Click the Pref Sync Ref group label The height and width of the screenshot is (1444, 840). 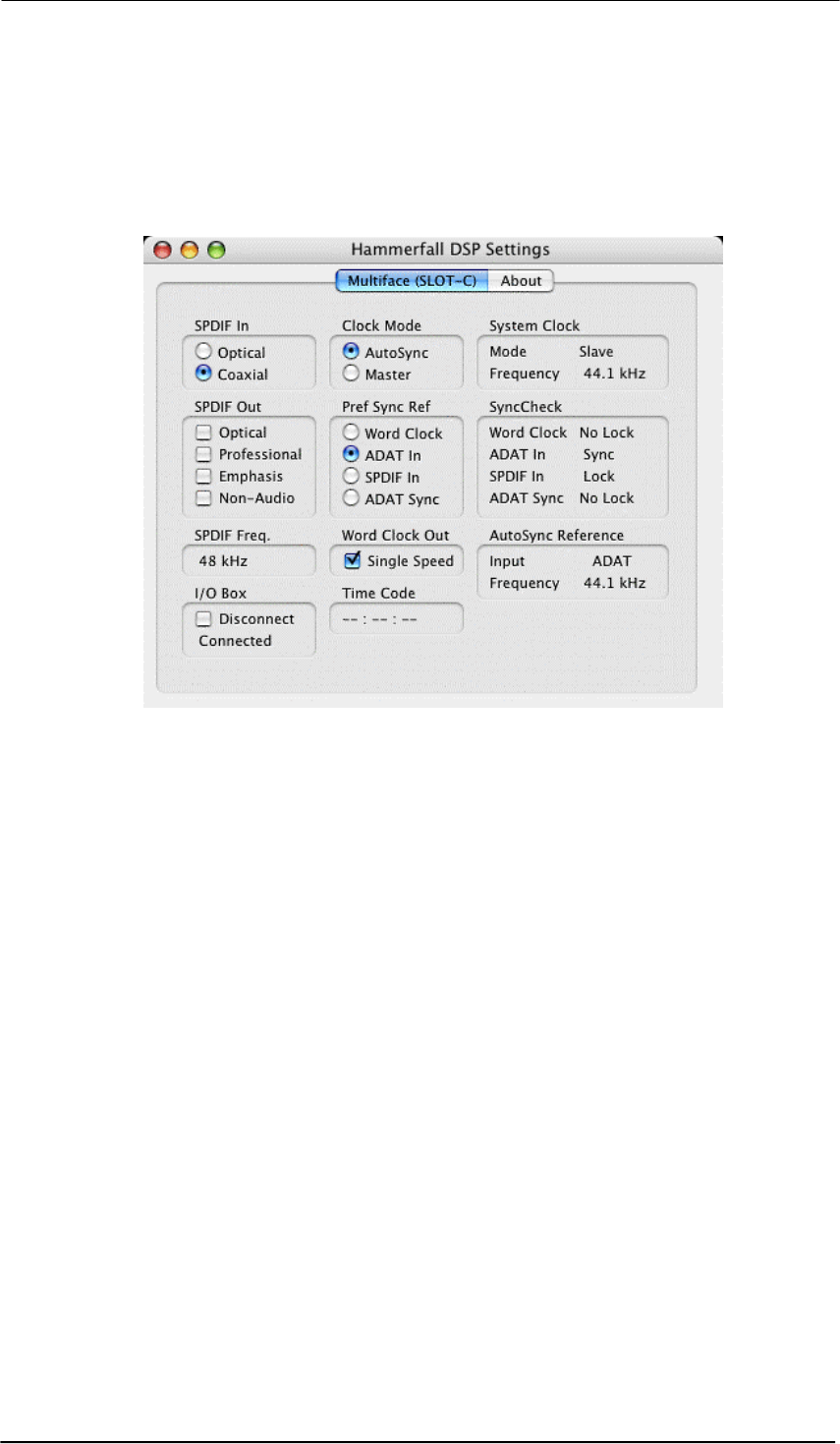(386, 407)
